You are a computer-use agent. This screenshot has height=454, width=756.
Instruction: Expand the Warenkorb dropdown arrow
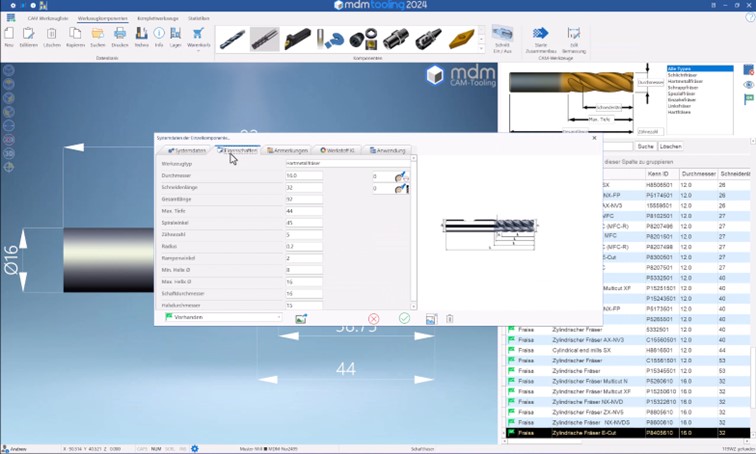point(198,50)
